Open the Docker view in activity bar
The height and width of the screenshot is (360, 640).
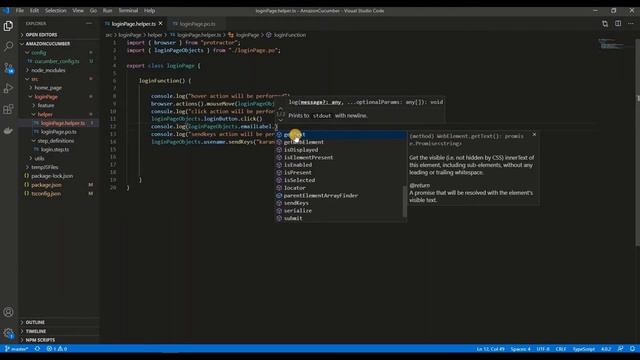8,131
